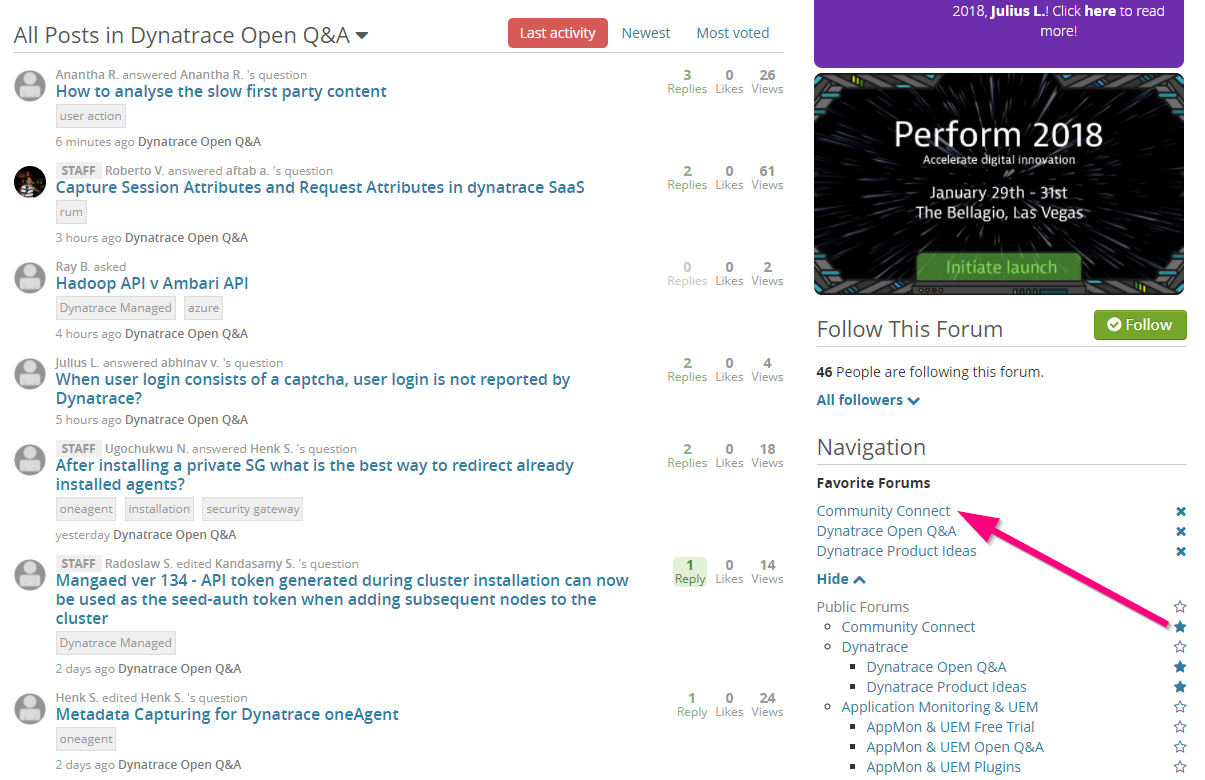Star the Application Monitoring & UEM forum
The image size is (1205, 780).
[1180, 707]
